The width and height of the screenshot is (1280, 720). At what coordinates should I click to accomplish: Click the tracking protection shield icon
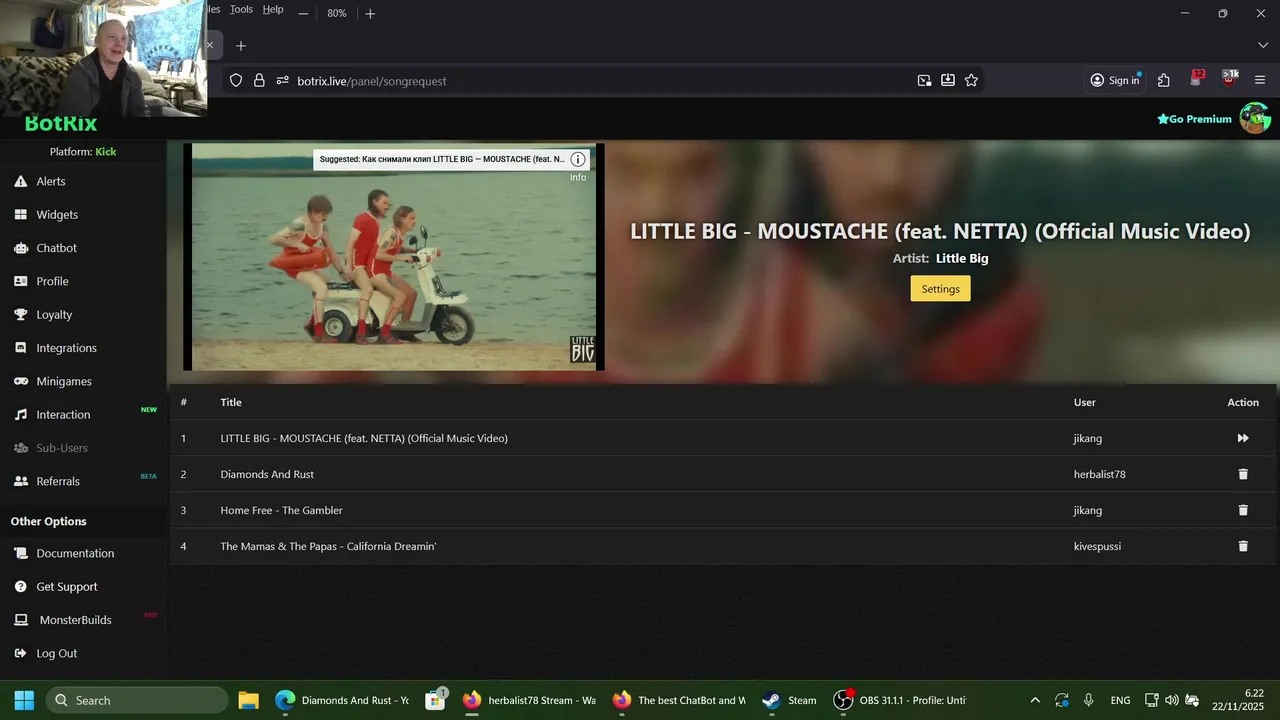pyautogui.click(x=236, y=80)
